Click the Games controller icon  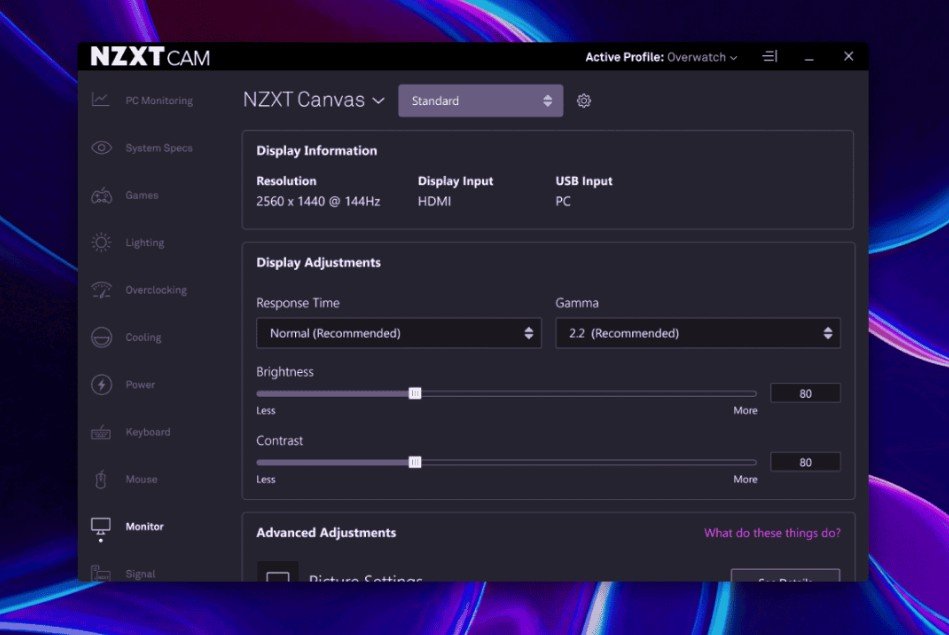coord(101,195)
